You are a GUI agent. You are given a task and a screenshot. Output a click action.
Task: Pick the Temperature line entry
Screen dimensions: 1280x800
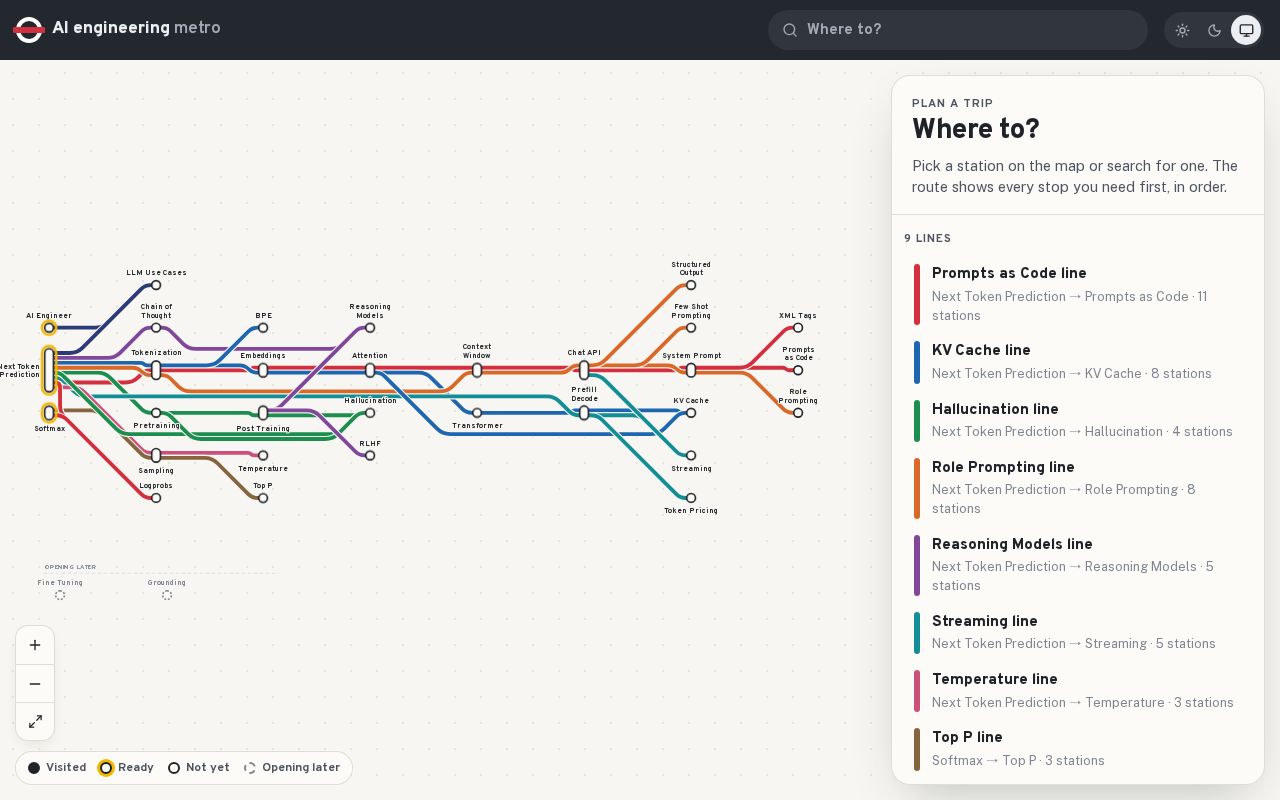(1078, 691)
